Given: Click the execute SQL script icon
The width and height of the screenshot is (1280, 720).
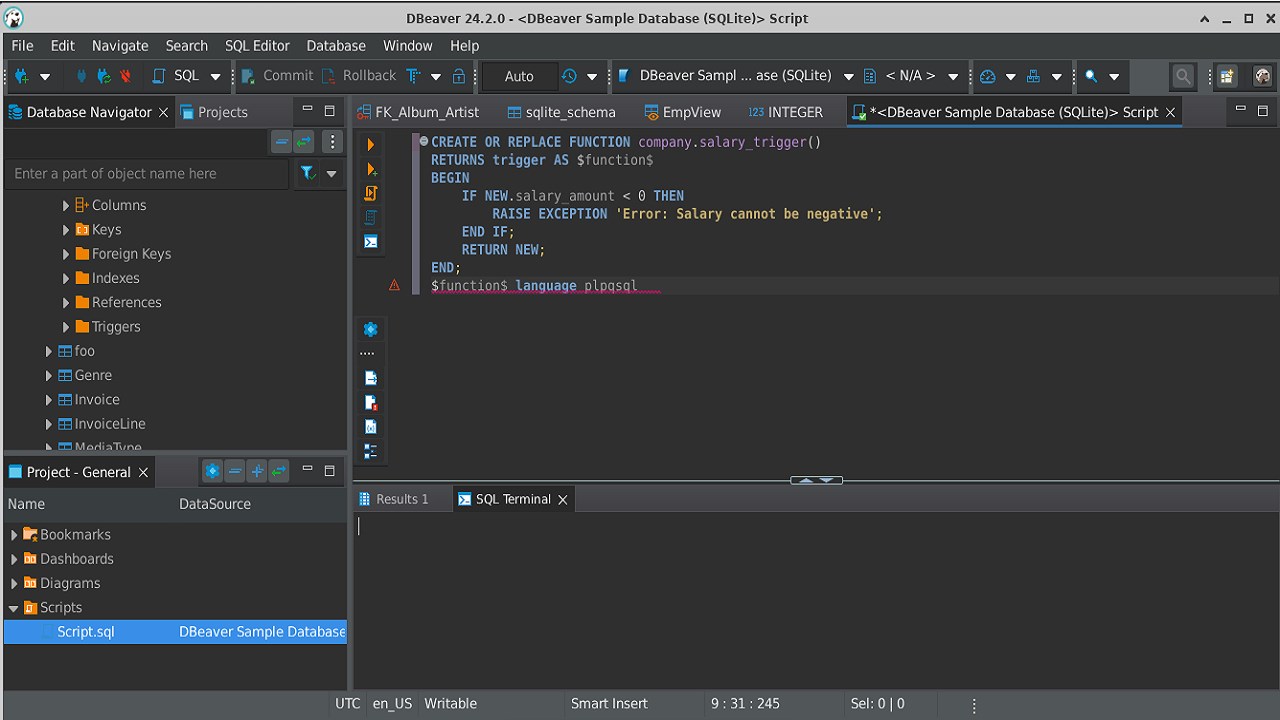Looking at the screenshot, I should [370, 193].
